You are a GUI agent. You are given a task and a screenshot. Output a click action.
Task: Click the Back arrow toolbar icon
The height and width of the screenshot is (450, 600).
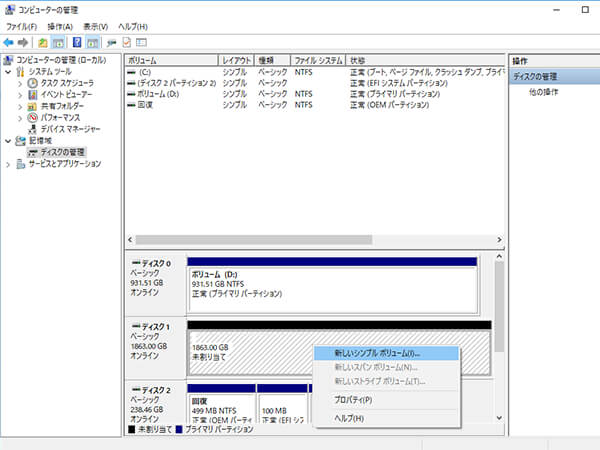(x=9, y=43)
